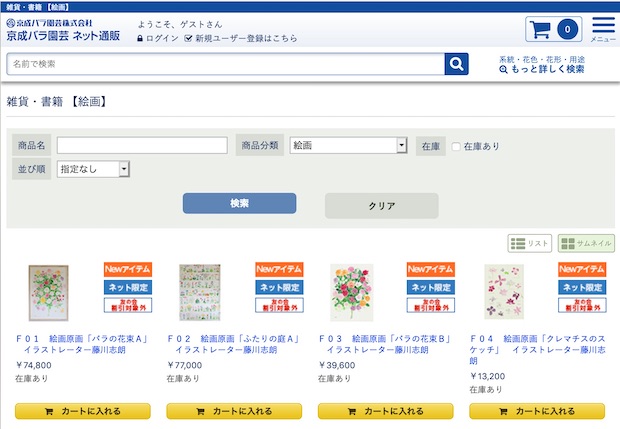Viewport: 620px width, 429px height.
Task: Open F04 クレマチスのスケッチ product link
Action: tap(537, 350)
